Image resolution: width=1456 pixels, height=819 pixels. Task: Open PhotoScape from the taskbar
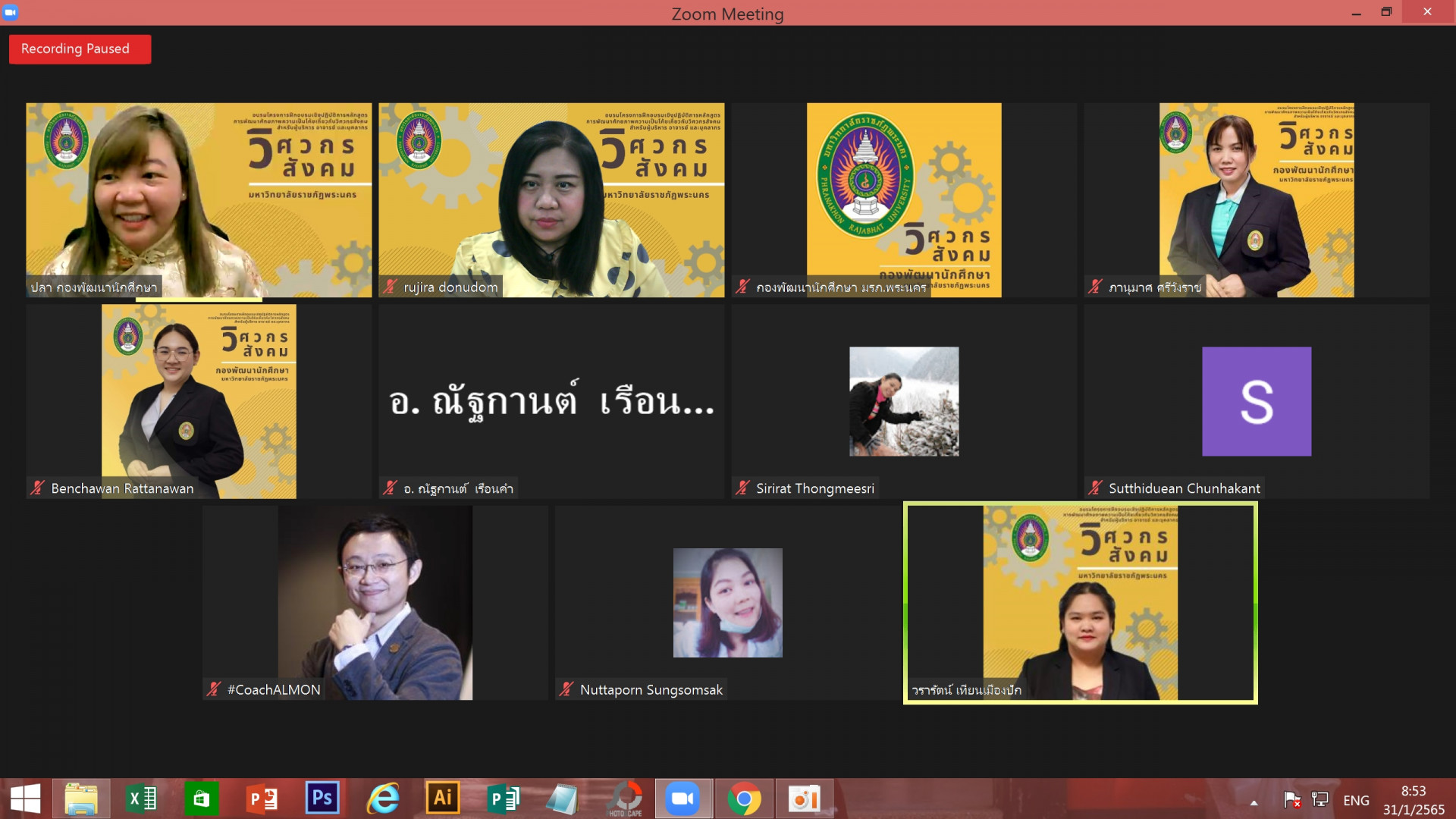click(x=626, y=799)
